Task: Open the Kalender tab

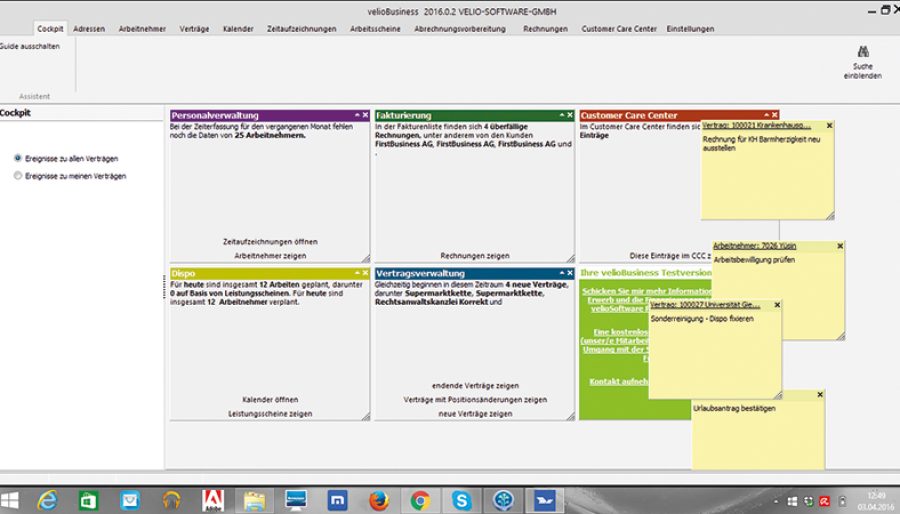Action: [x=238, y=29]
